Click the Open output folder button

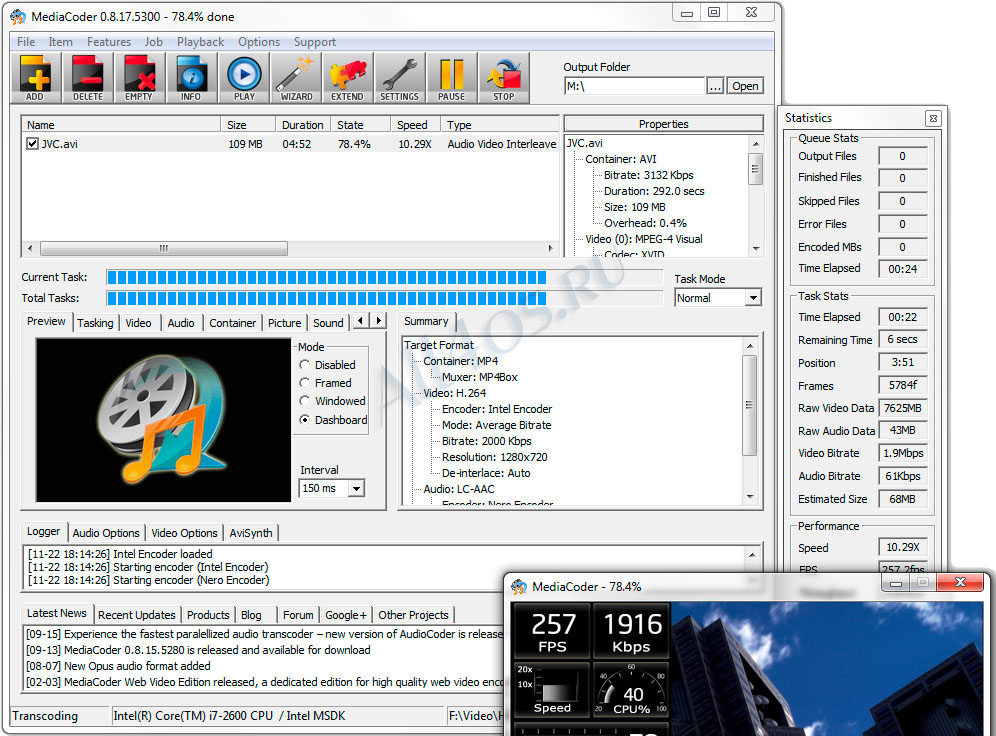click(x=744, y=86)
